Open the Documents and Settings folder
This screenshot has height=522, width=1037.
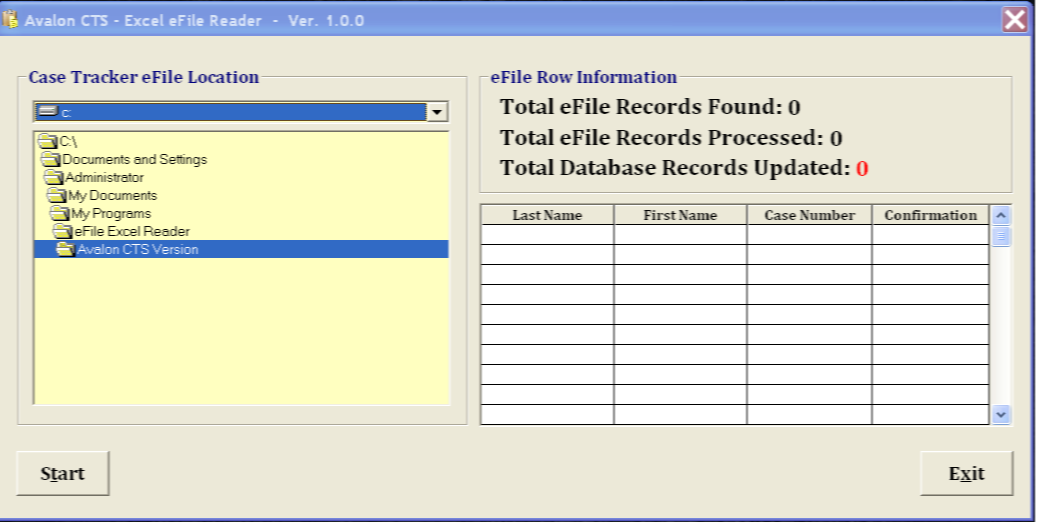pos(241,159)
